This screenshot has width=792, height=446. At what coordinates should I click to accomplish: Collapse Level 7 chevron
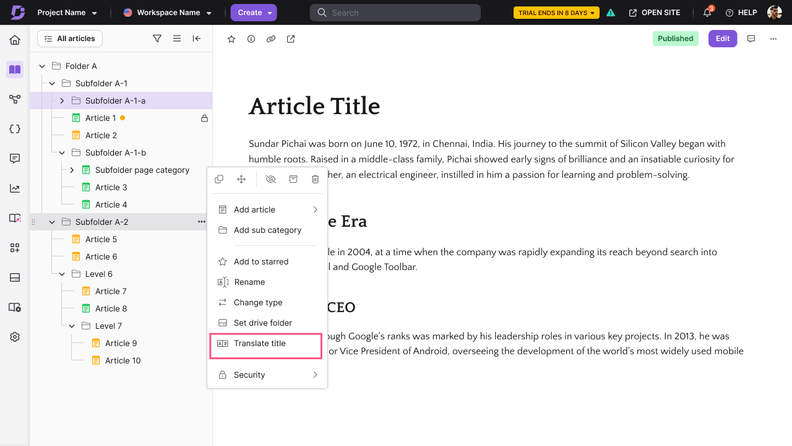(72, 326)
